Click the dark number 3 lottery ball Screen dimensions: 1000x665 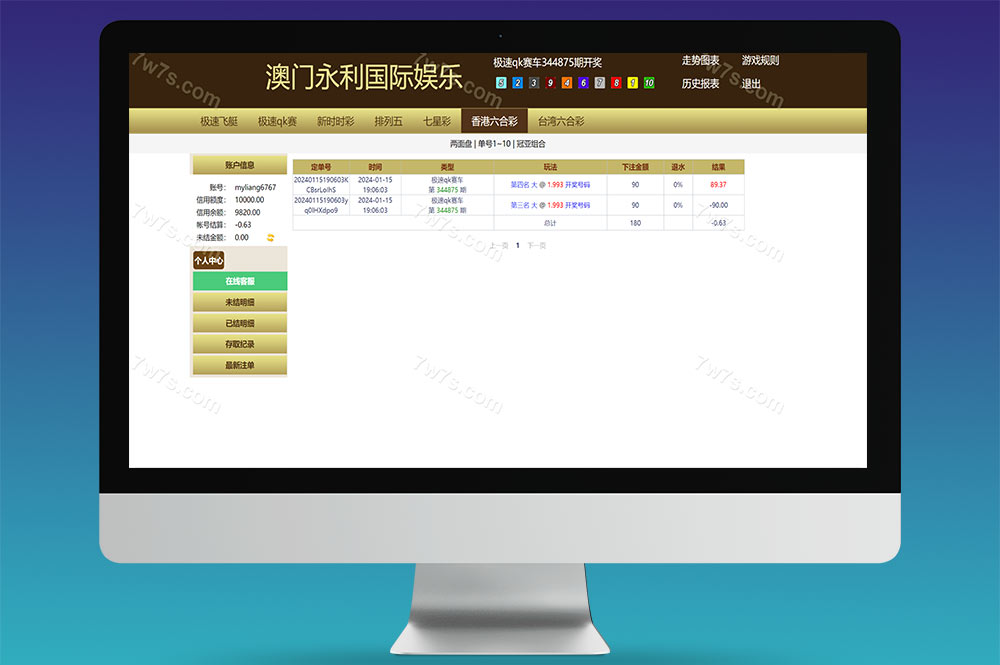point(533,82)
